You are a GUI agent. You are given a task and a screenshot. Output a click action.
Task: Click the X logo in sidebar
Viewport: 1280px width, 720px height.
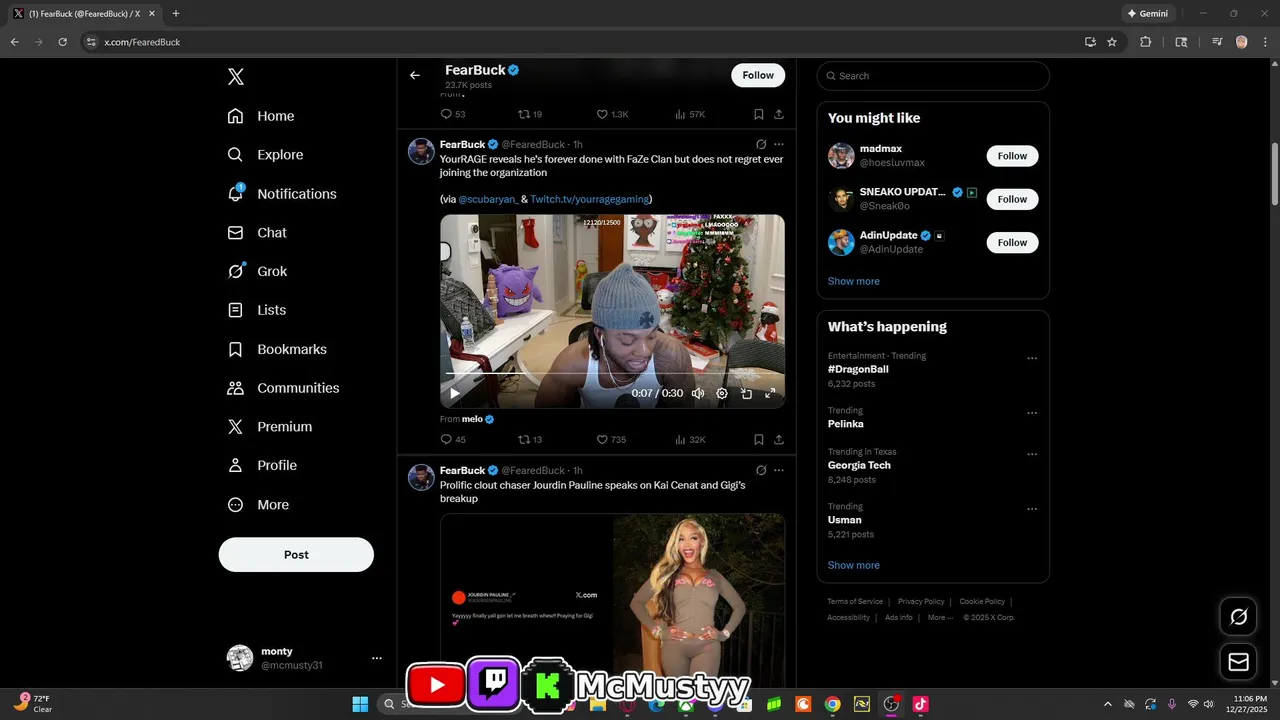[236, 77]
